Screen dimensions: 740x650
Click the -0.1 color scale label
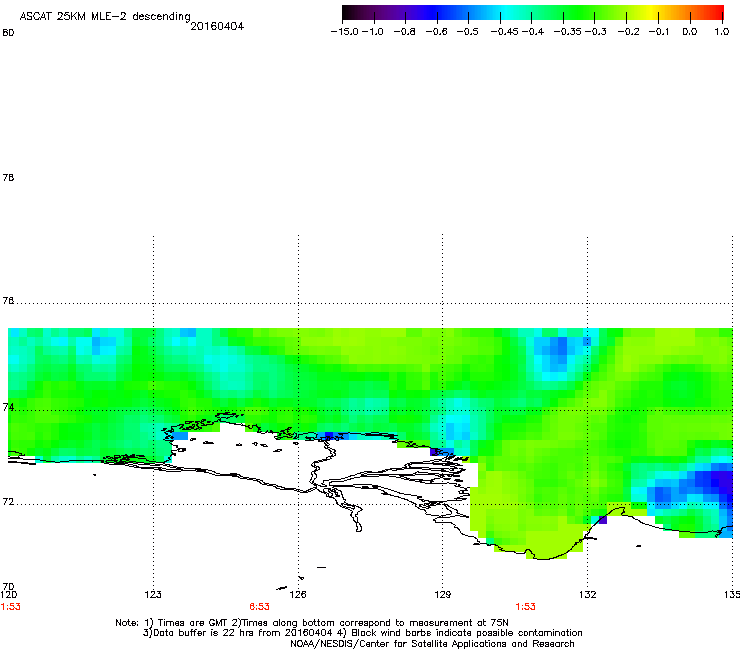659,32
